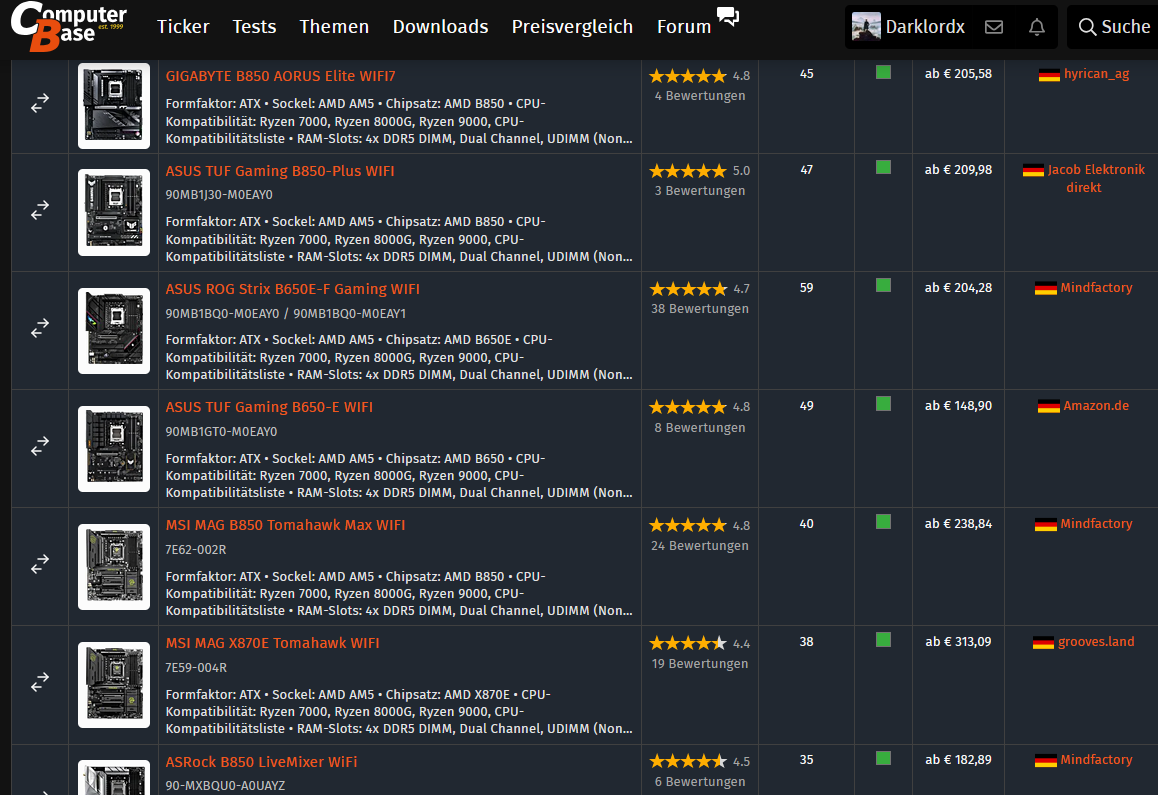This screenshot has height=795, width=1158.
Task: Click the Suche magnifier icon
Action: click(1087, 27)
